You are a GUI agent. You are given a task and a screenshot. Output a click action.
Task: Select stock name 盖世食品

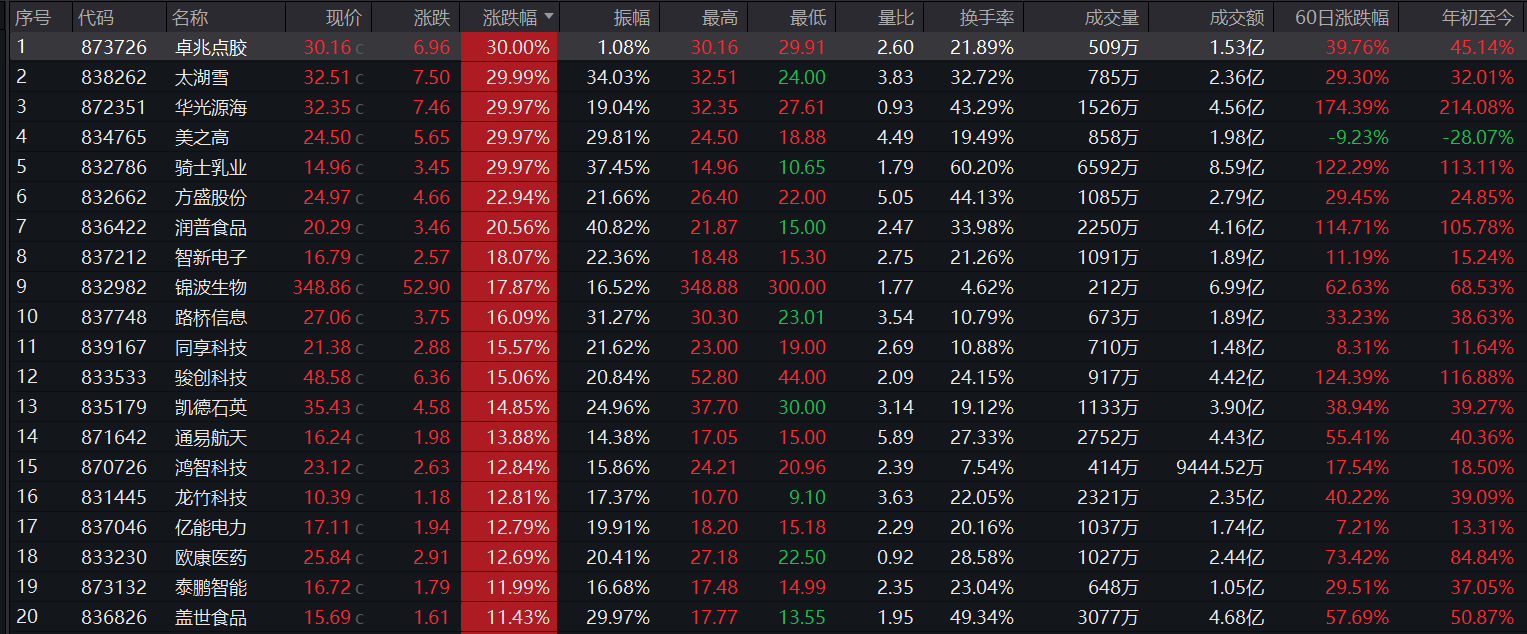click(210, 617)
